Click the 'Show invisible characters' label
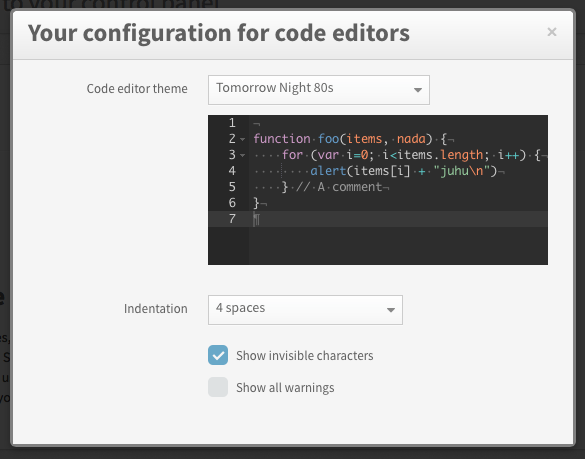The height and width of the screenshot is (459, 585). click(x=304, y=356)
